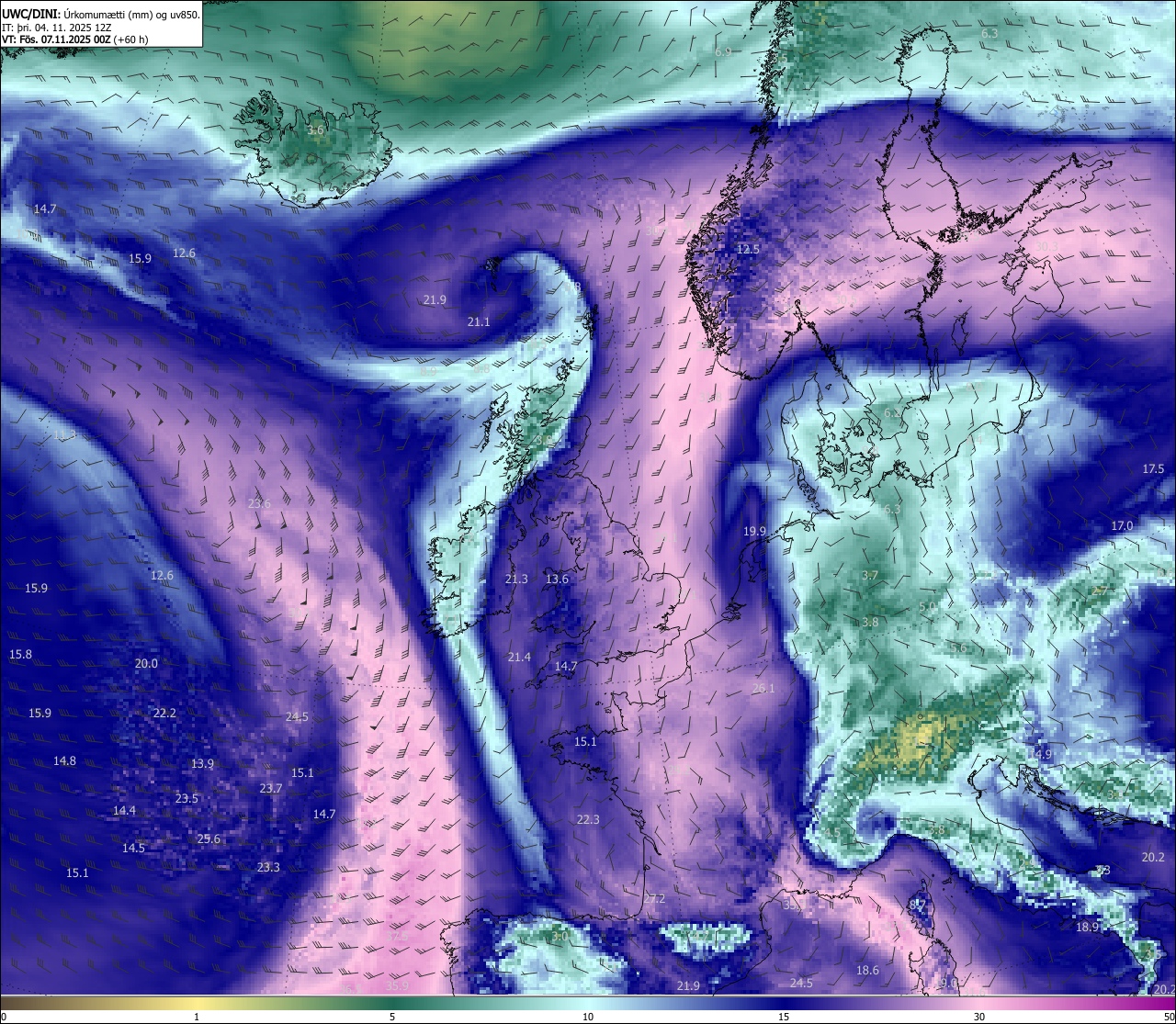Screen dimensions: 1176x1024
Task: Click the 19.9 value on the map
Action: (x=754, y=532)
